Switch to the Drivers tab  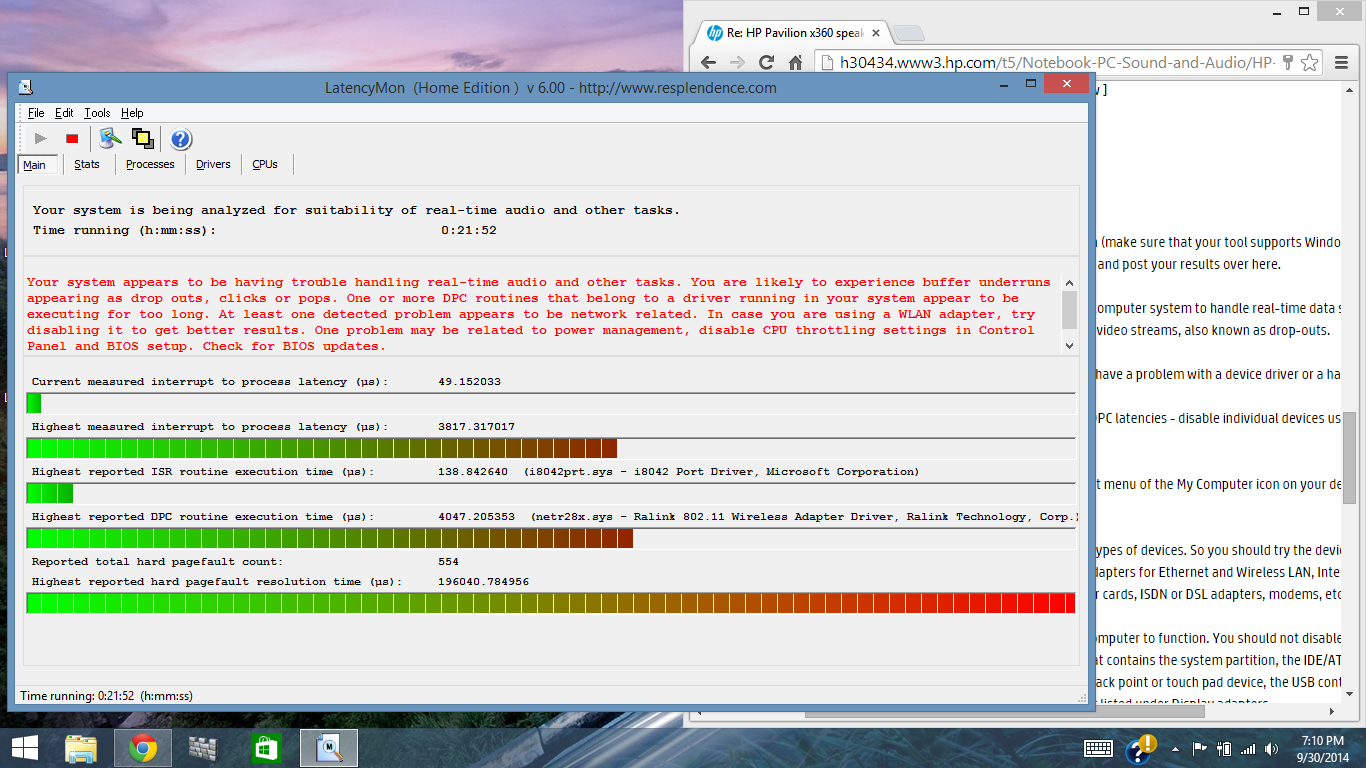212,164
